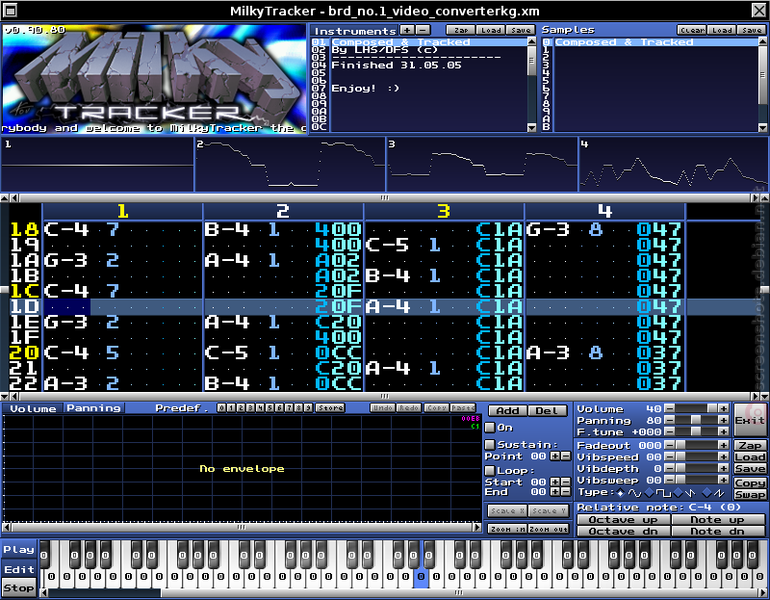Exit the instrument editor
770x600 pixels.
click(749, 420)
